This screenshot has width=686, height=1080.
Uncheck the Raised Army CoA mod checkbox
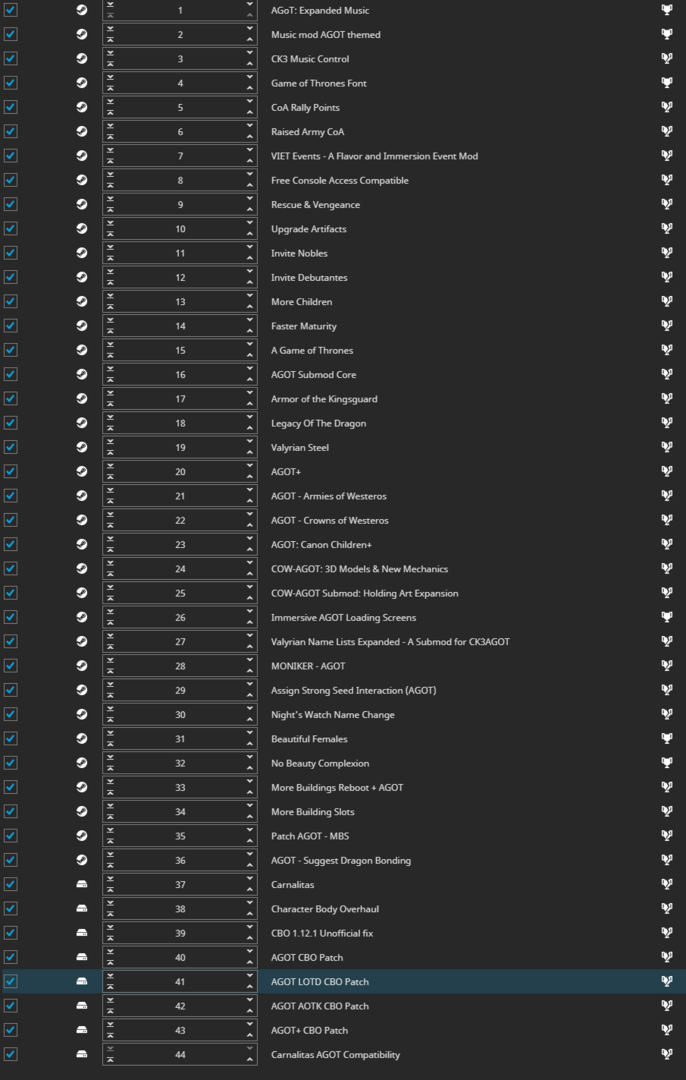point(10,132)
